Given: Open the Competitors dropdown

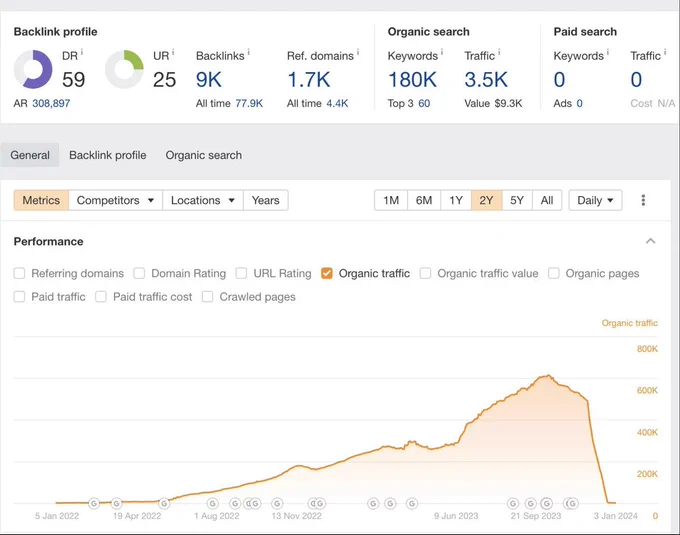Looking at the screenshot, I should click(115, 200).
